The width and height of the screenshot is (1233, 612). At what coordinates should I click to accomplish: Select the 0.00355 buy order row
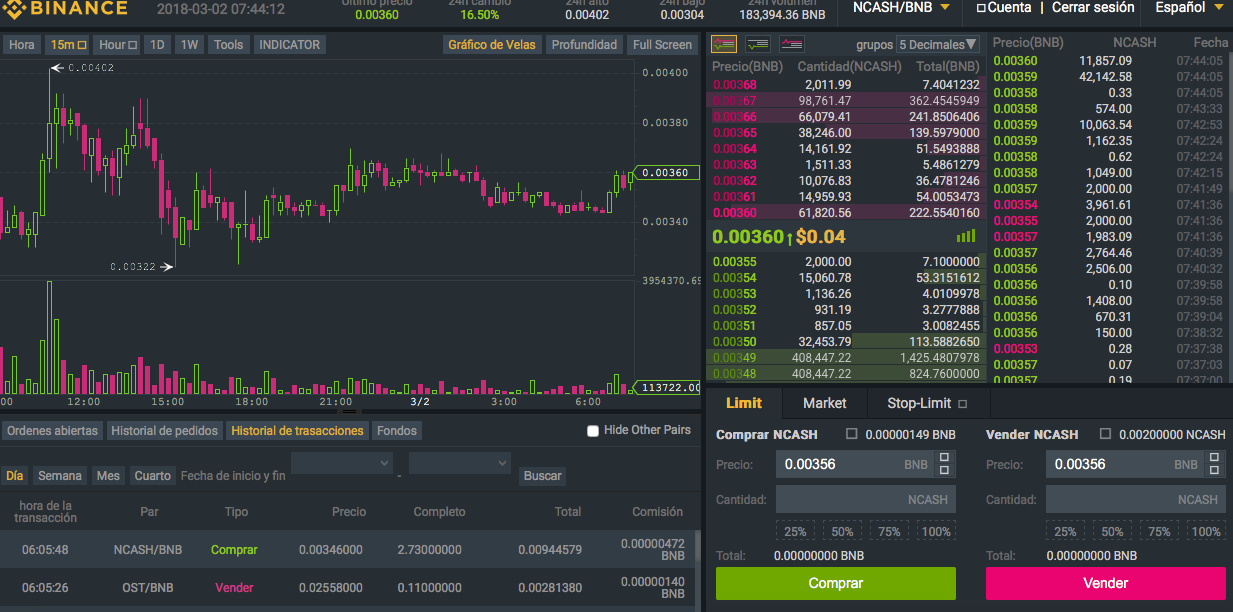click(x=846, y=261)
